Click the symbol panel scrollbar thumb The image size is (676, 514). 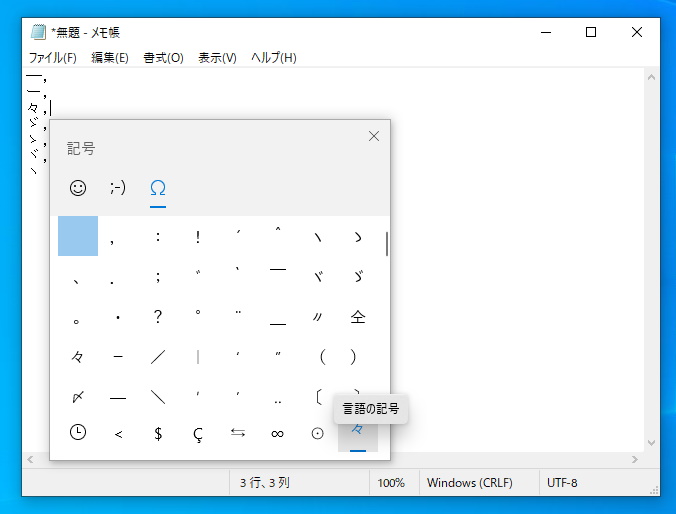387,244
